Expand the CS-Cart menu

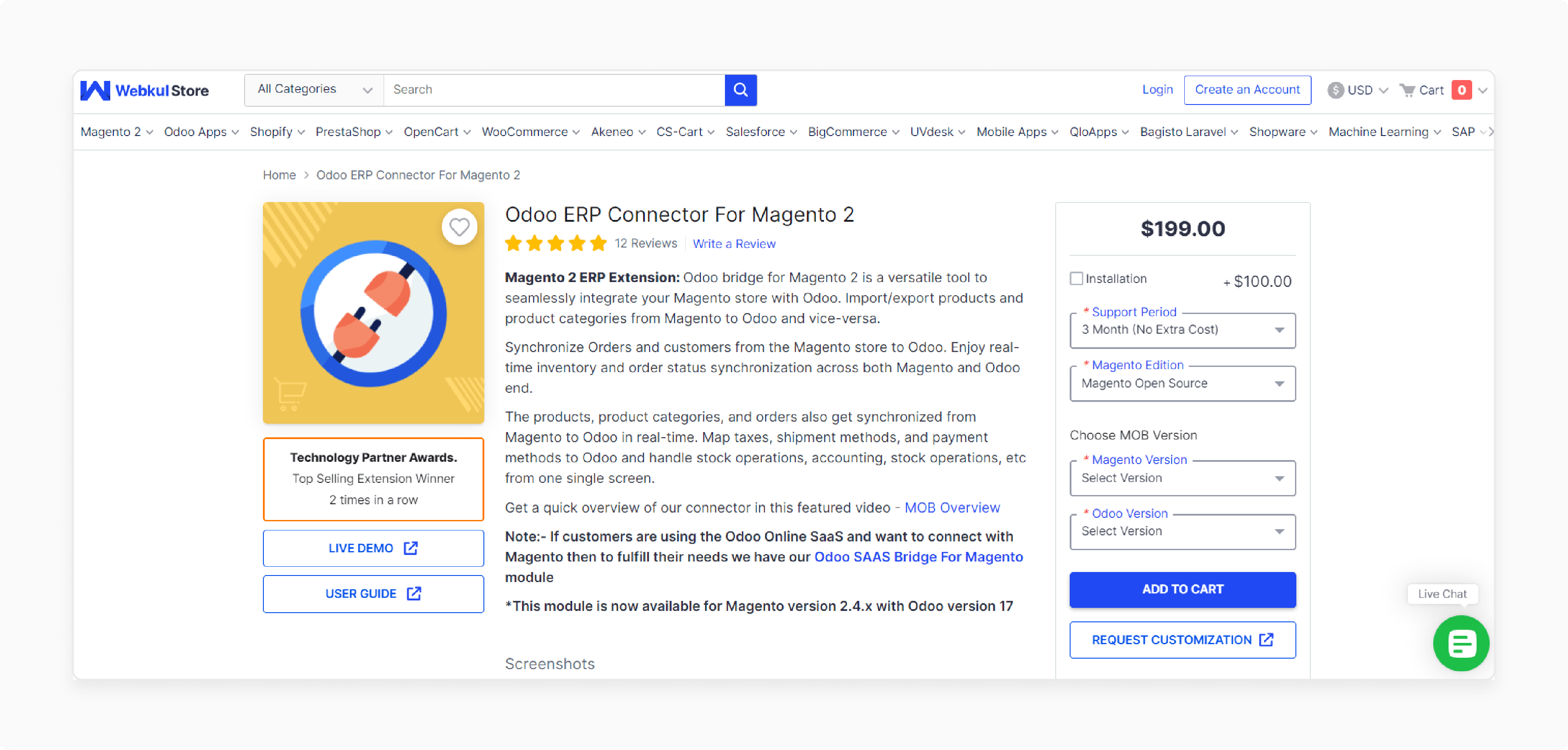686,132
